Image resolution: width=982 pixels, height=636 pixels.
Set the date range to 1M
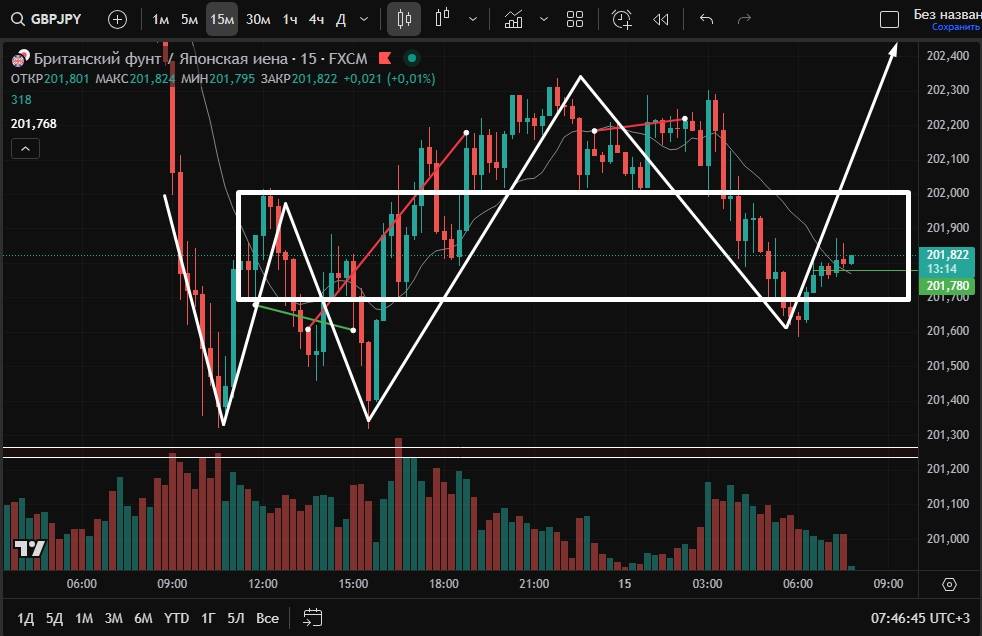pyautogui.click(x=84, y=618)
